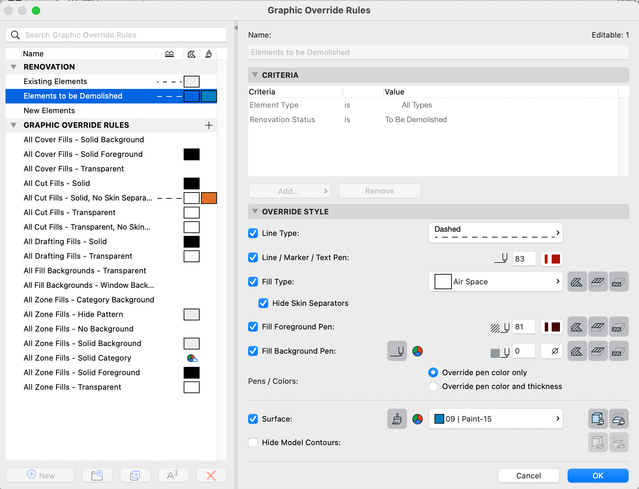This screenshot has width=639, height=489.
Task: Click the rename rule icon at bottom
Action: 171,475
